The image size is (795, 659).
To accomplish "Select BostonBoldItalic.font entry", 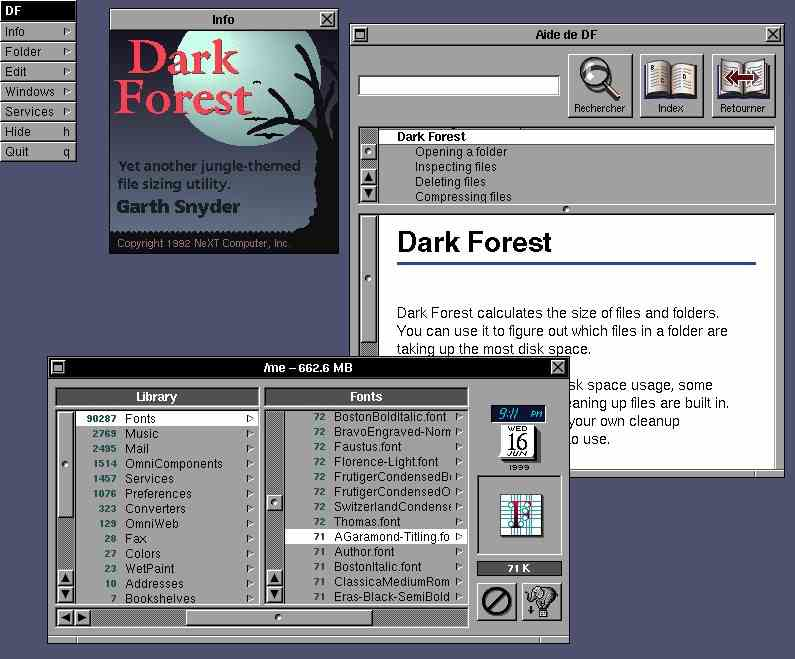I will tap(375, 417).
